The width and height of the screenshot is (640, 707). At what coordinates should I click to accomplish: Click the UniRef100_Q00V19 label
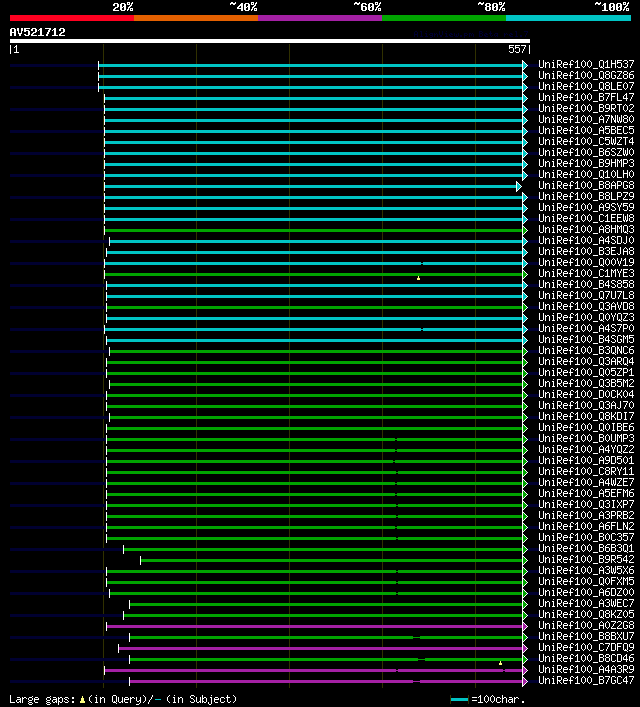click(x=586, y=262)
